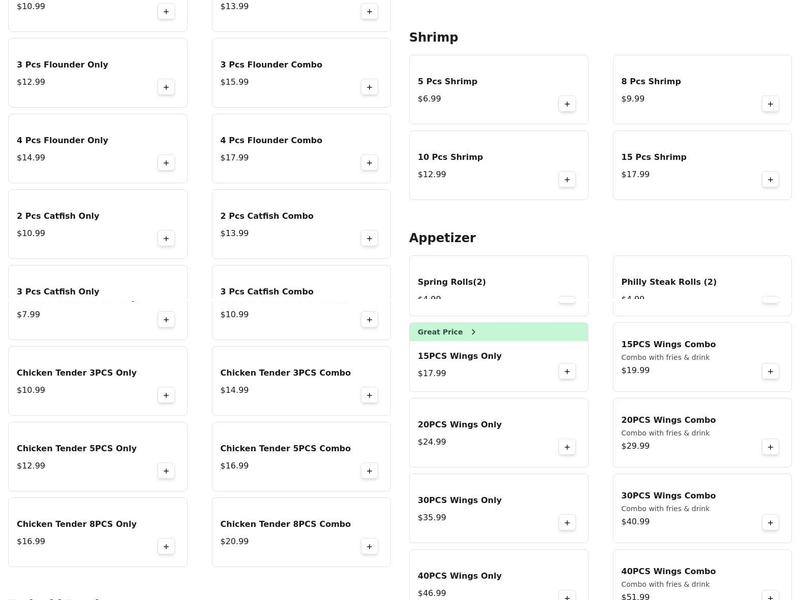This screenshot has width=800, height=600.
Task: Add 8 Pcs Shrimp using plus icon
Action: pos(770,104)
